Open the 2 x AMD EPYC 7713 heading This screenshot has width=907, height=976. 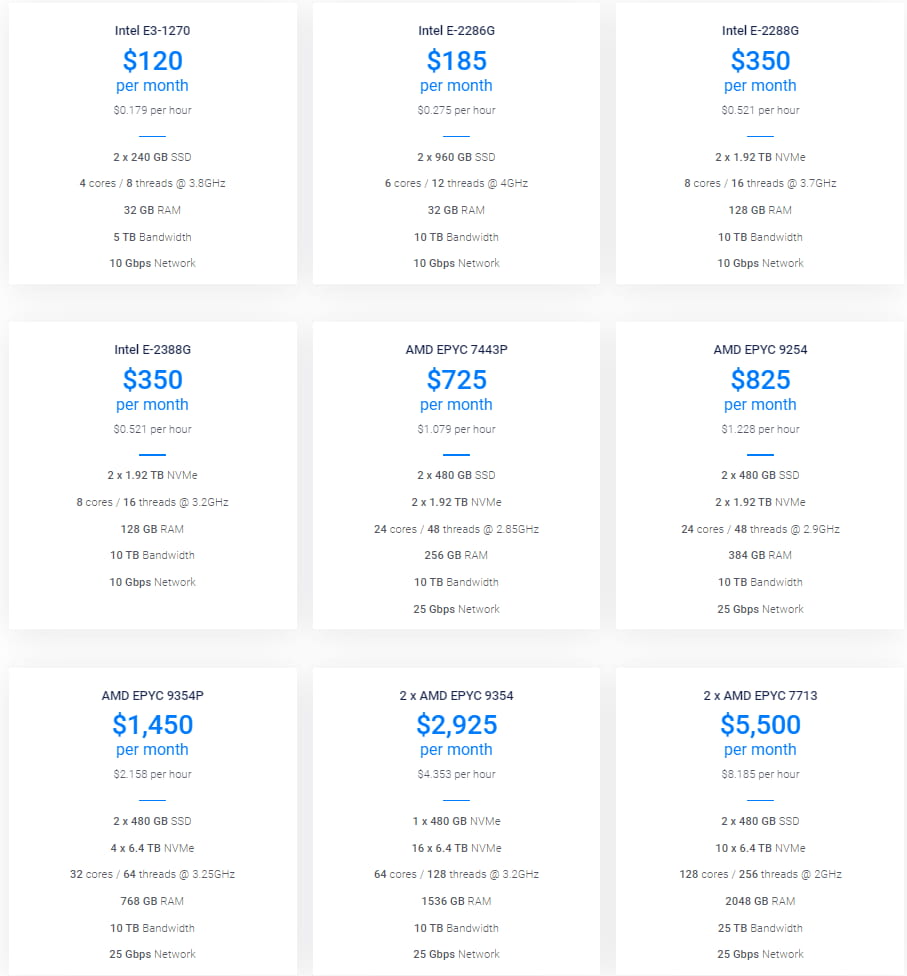coord(760,695)
